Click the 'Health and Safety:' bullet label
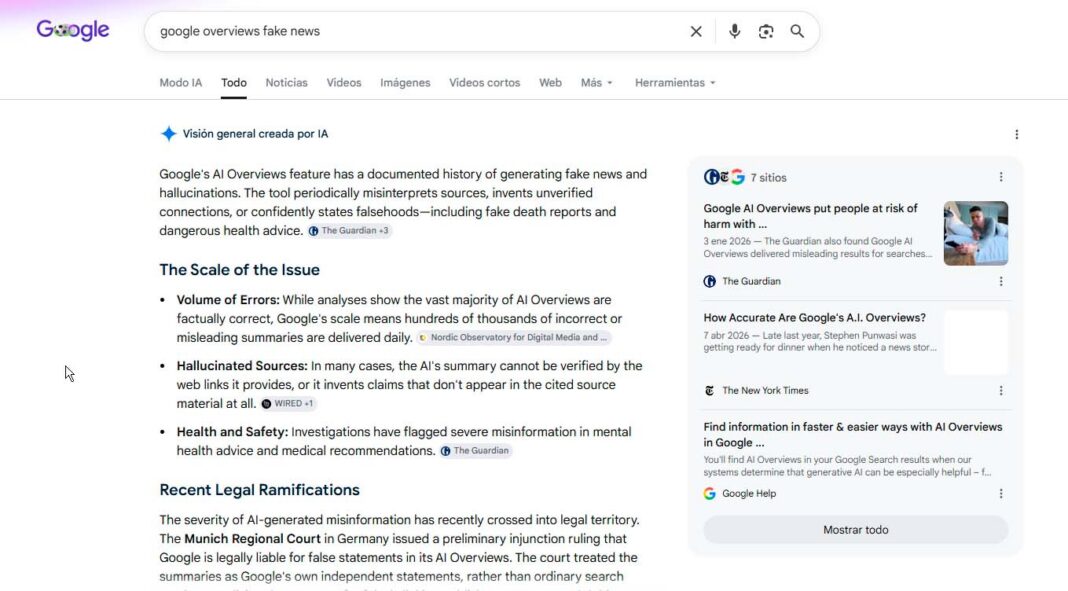1068x591 pixels. [232, 432]
